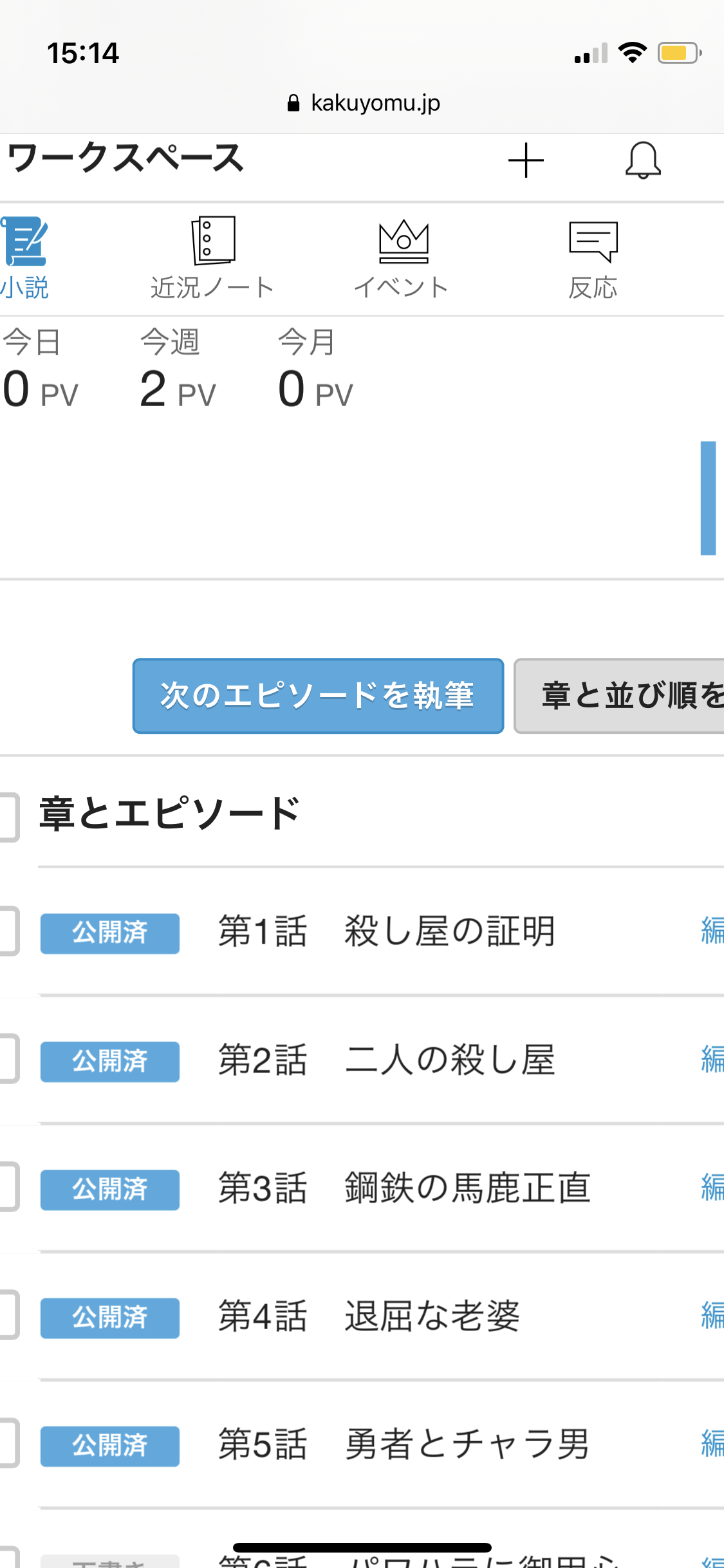Tap the plus icon to create new work
The height and width of the screenshot is (1568, 724).
click(x=526, y=160)
